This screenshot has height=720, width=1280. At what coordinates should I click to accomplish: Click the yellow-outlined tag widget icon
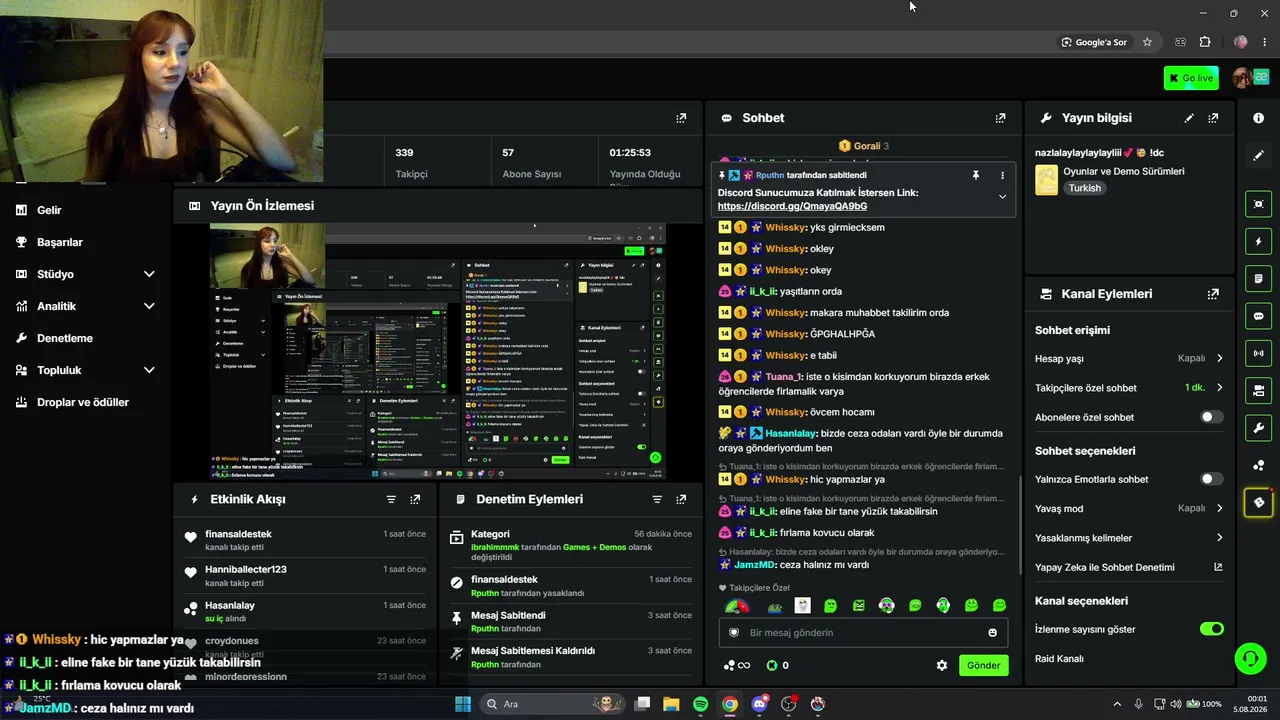pyautogui.click(x=1258, y=502)
